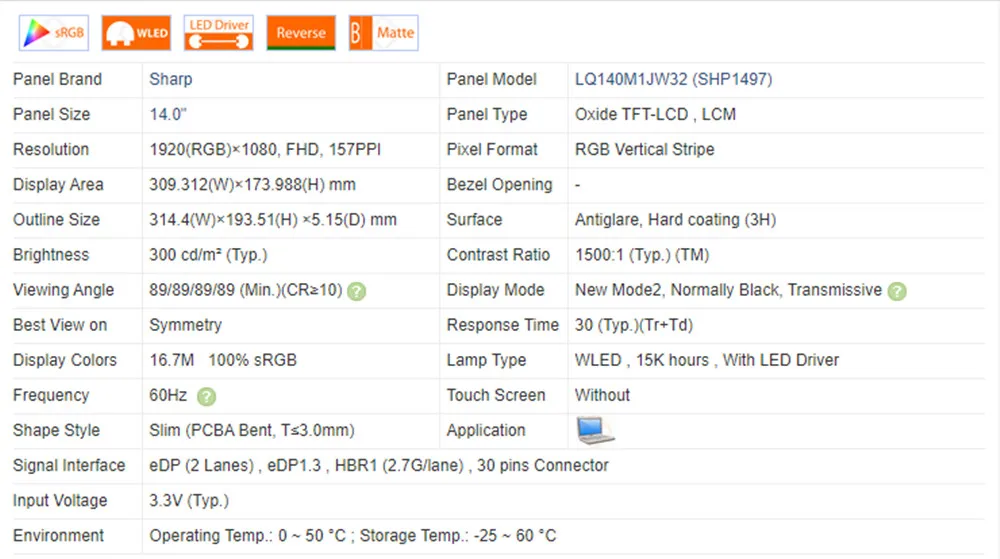Click the Reverse badge
Screen dimensions: 1000x559
[x=301, y=33]
